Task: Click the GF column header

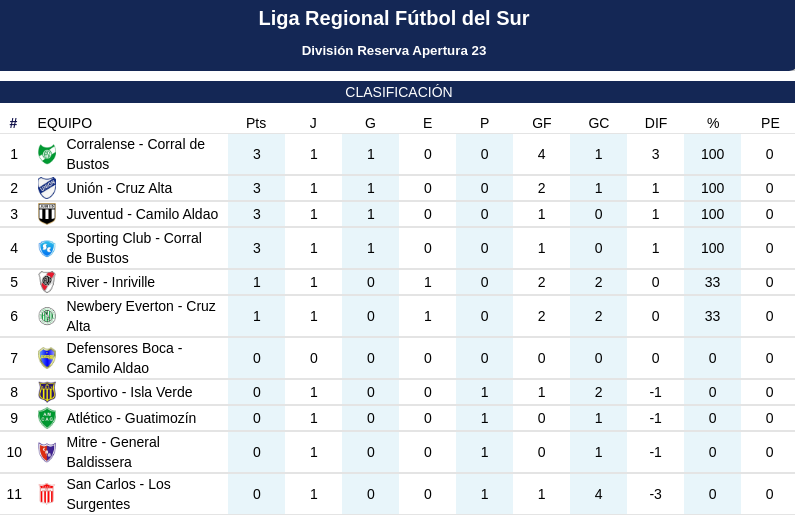Action: 541,123
